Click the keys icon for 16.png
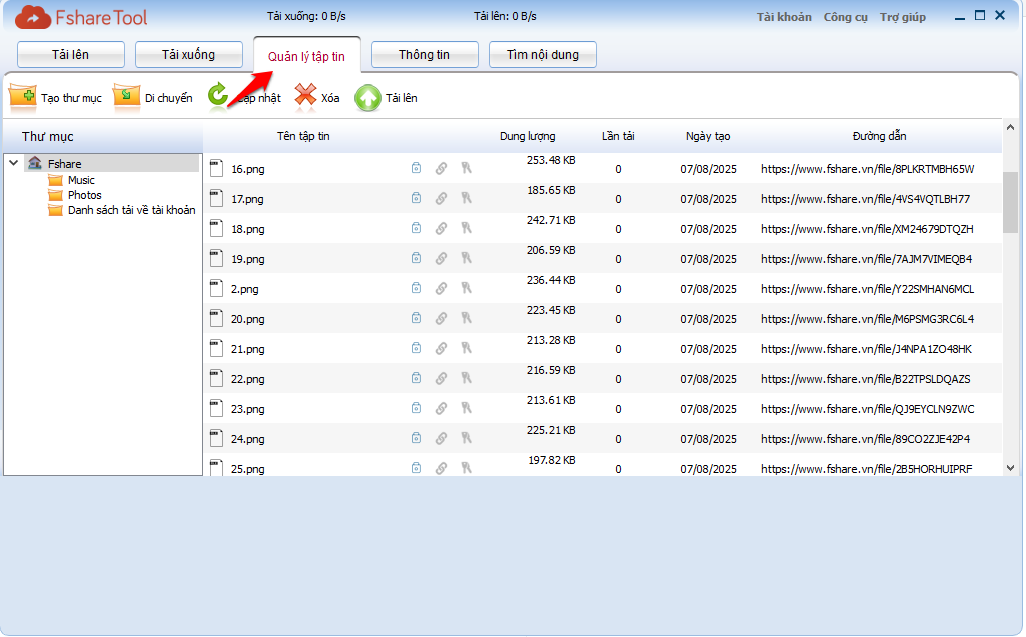Viewport: 1026px width, 637px height. [466, 168]
